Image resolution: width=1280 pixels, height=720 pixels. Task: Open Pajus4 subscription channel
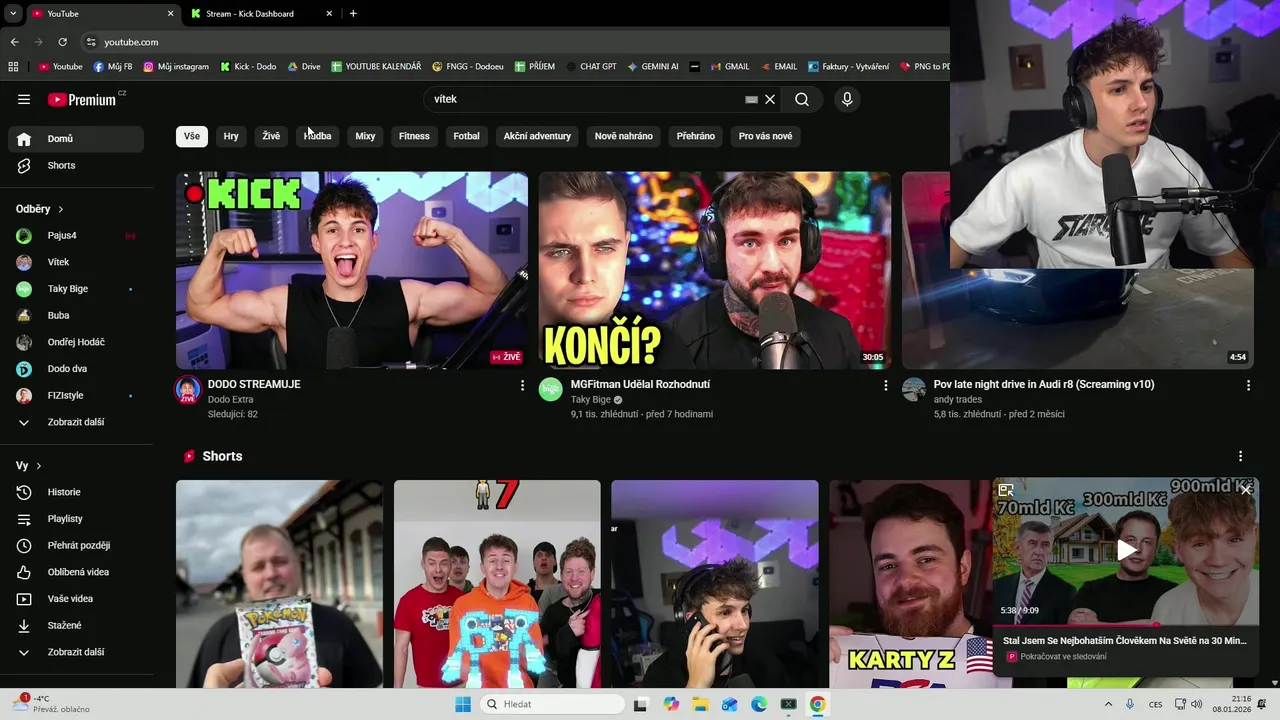pyautogui.click(x=76, y=235)
